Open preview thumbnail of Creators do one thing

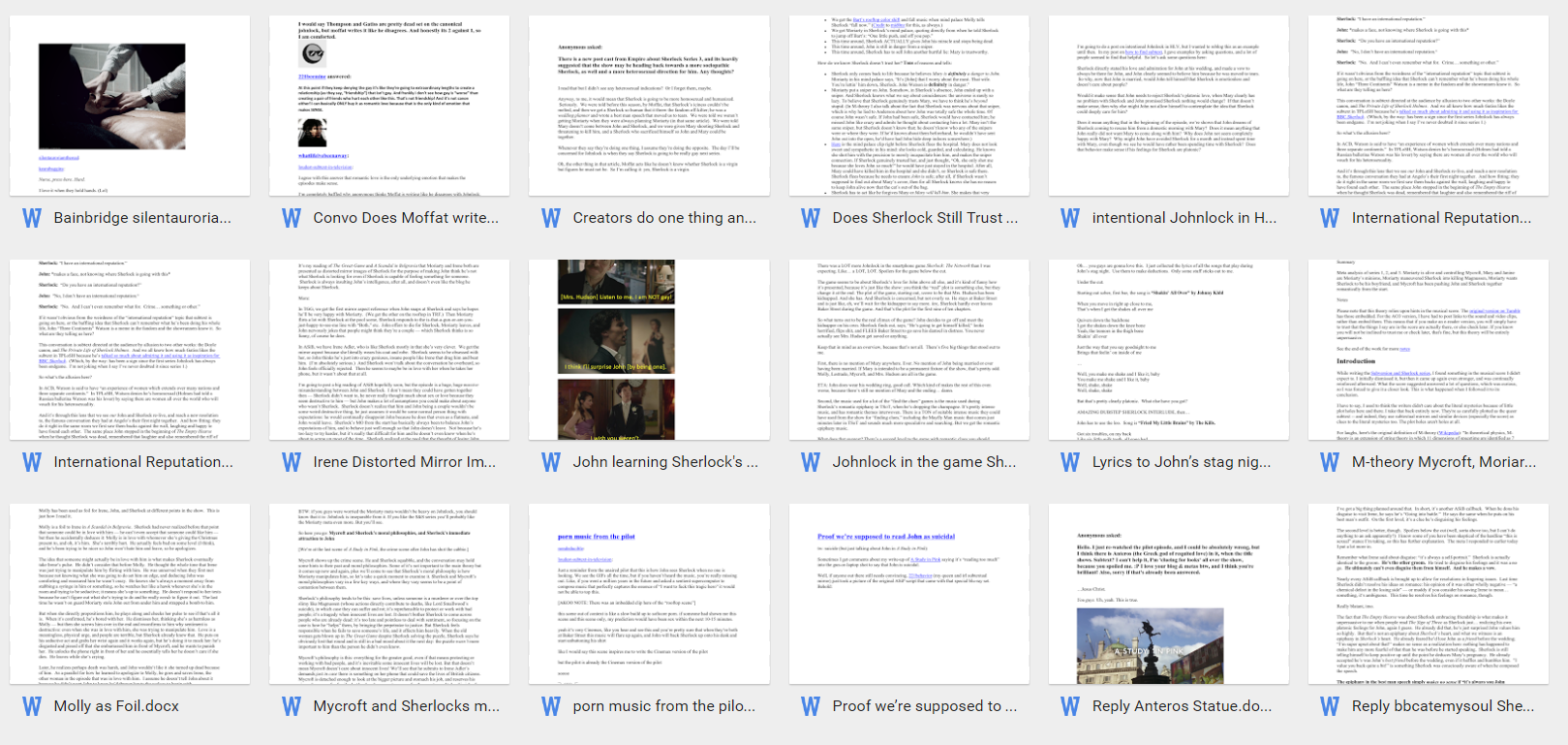649,106
